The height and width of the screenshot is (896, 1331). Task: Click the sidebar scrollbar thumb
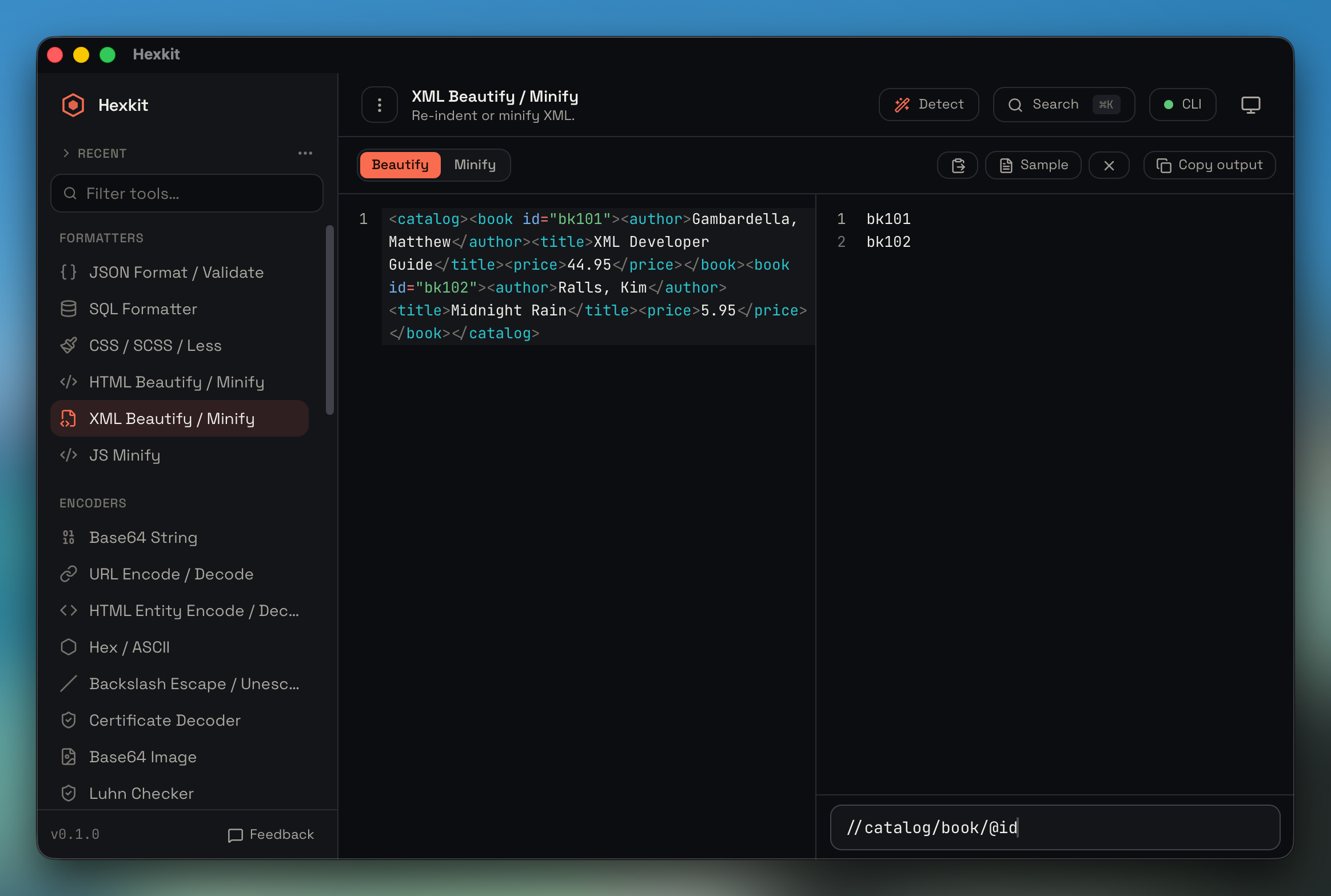329,320
